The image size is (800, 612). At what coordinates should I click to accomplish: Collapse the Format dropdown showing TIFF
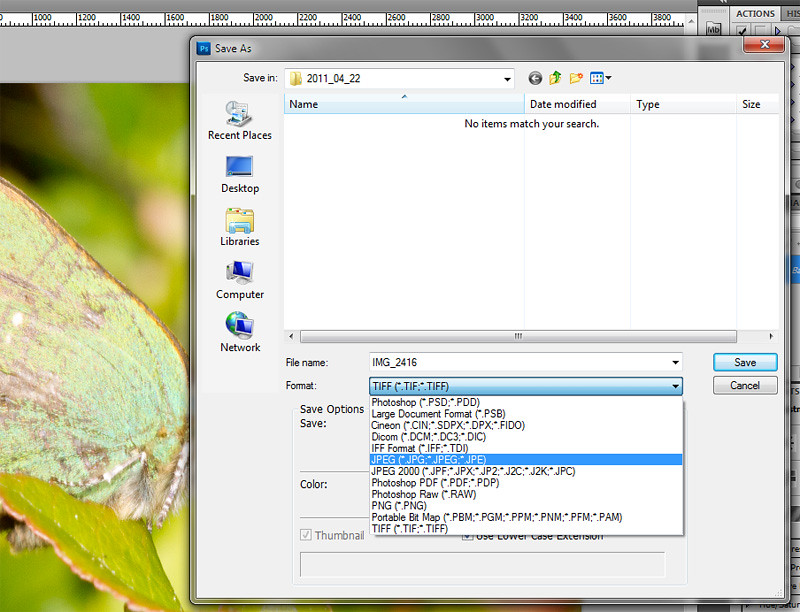click(x=676, y=386)
